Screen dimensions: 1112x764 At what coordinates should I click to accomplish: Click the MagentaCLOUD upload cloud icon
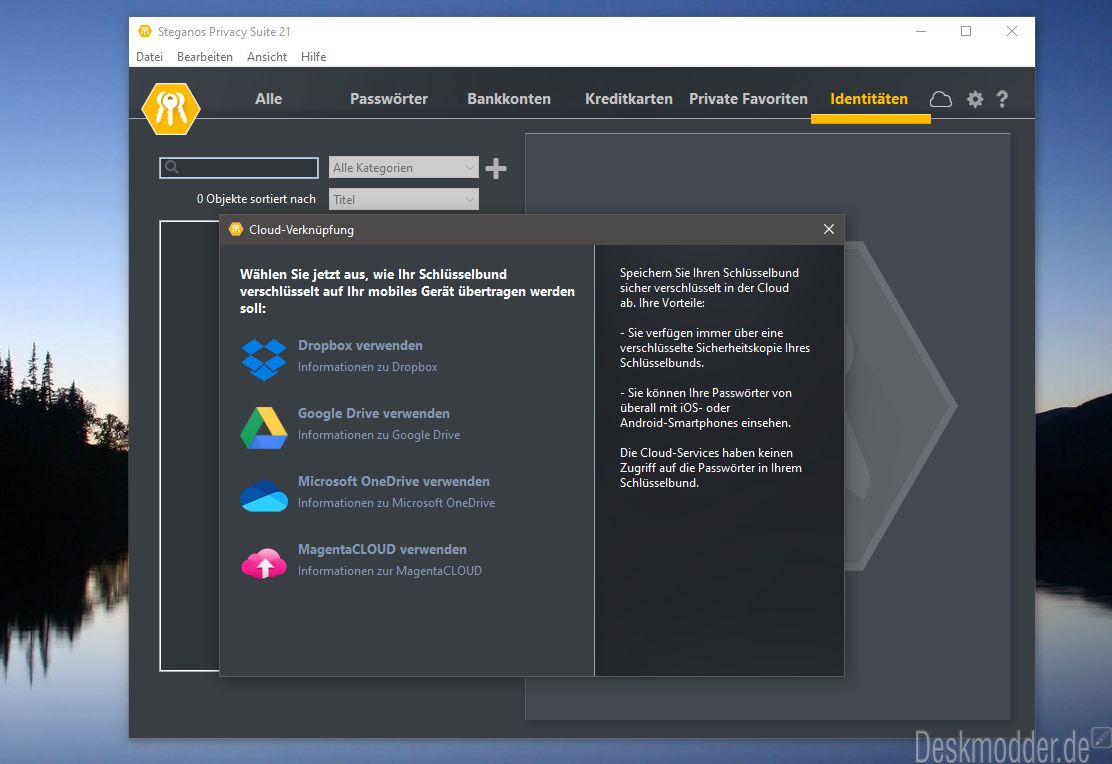point(264,563)
